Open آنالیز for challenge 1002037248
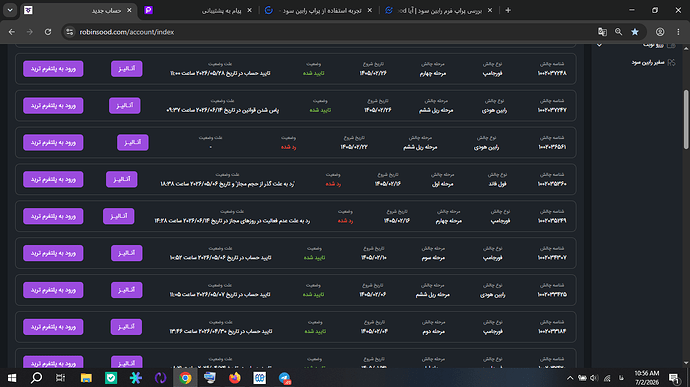The height and width of the screenshot is (387, 690). tap(127, 69)
